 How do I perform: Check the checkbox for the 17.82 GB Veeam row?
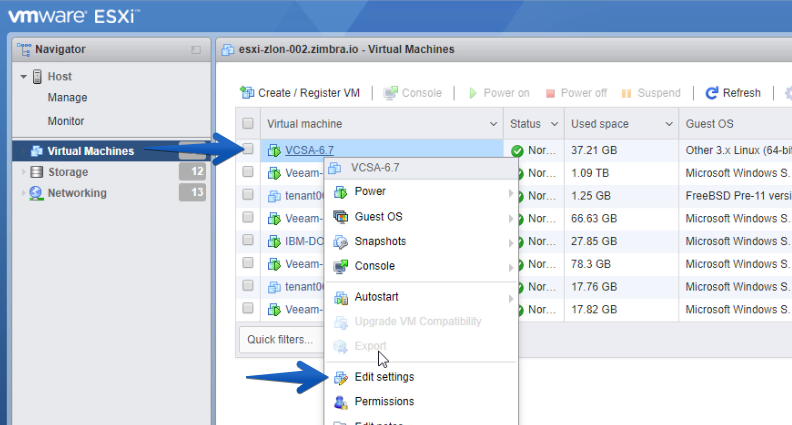pyautogui.click(x=248, y=308)
